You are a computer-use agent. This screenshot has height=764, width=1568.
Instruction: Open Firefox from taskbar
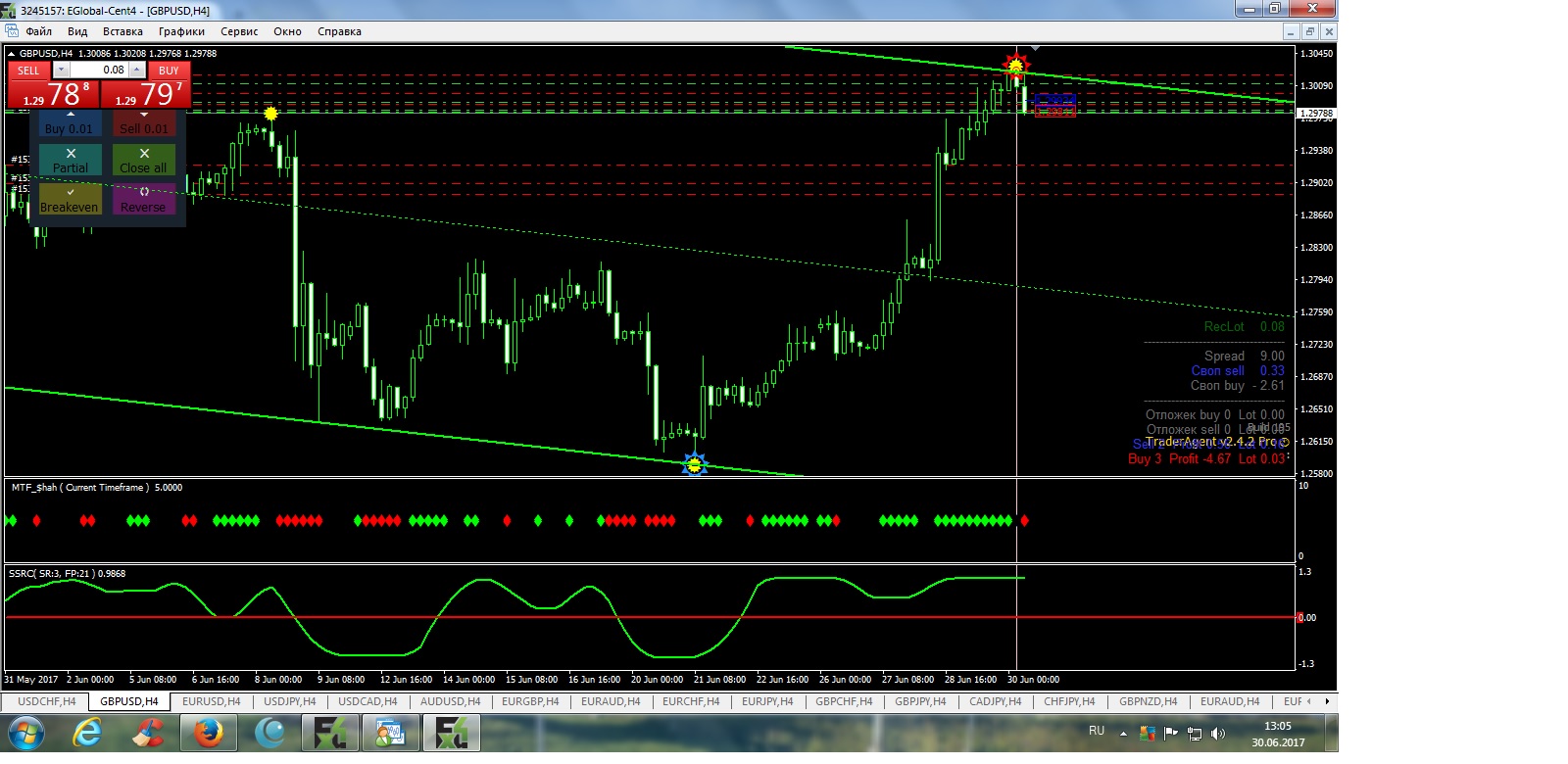pyautogui.click(x=208, y=733)
